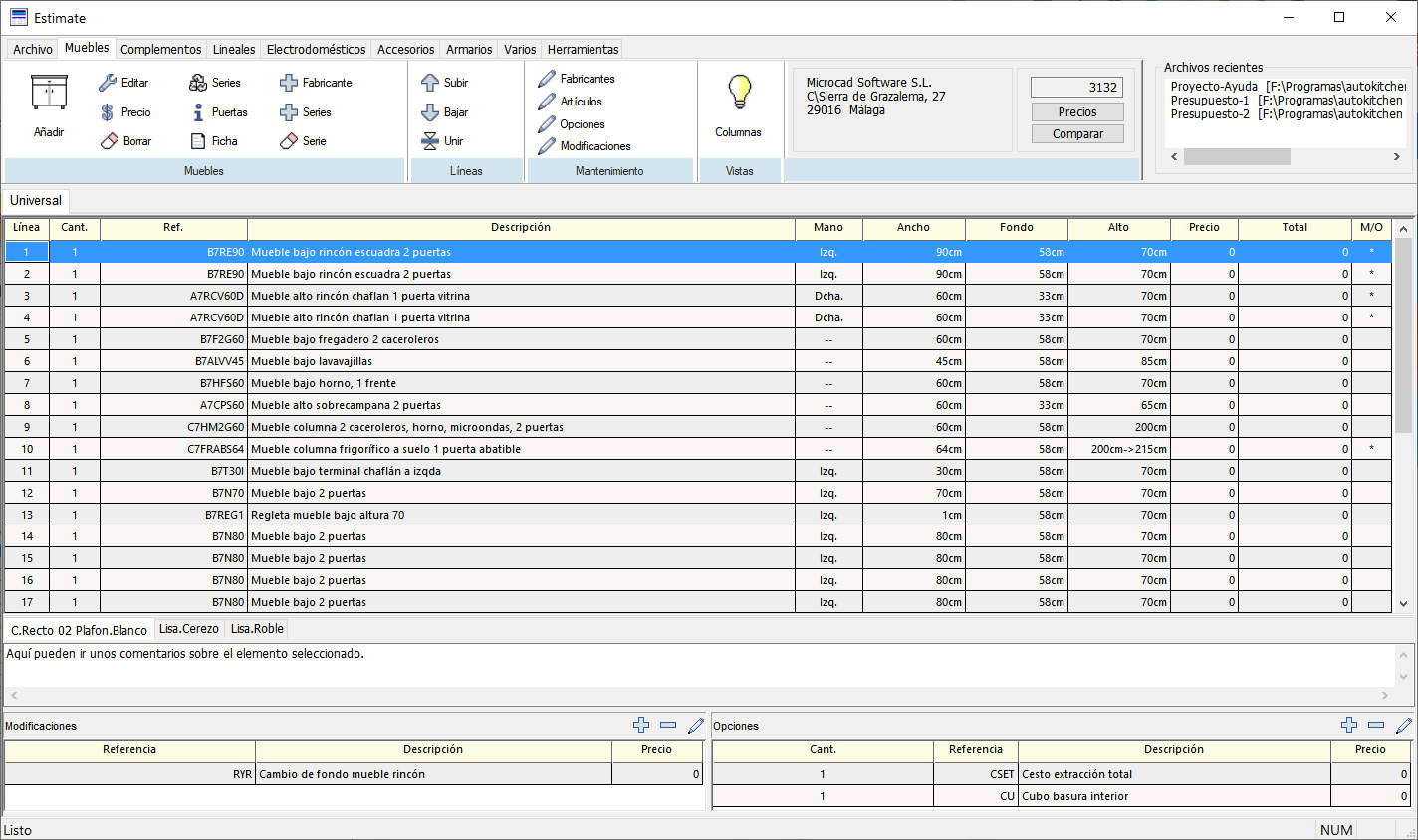
Task: Click the 3132 value field
Action: click(x=1077, y=88)
